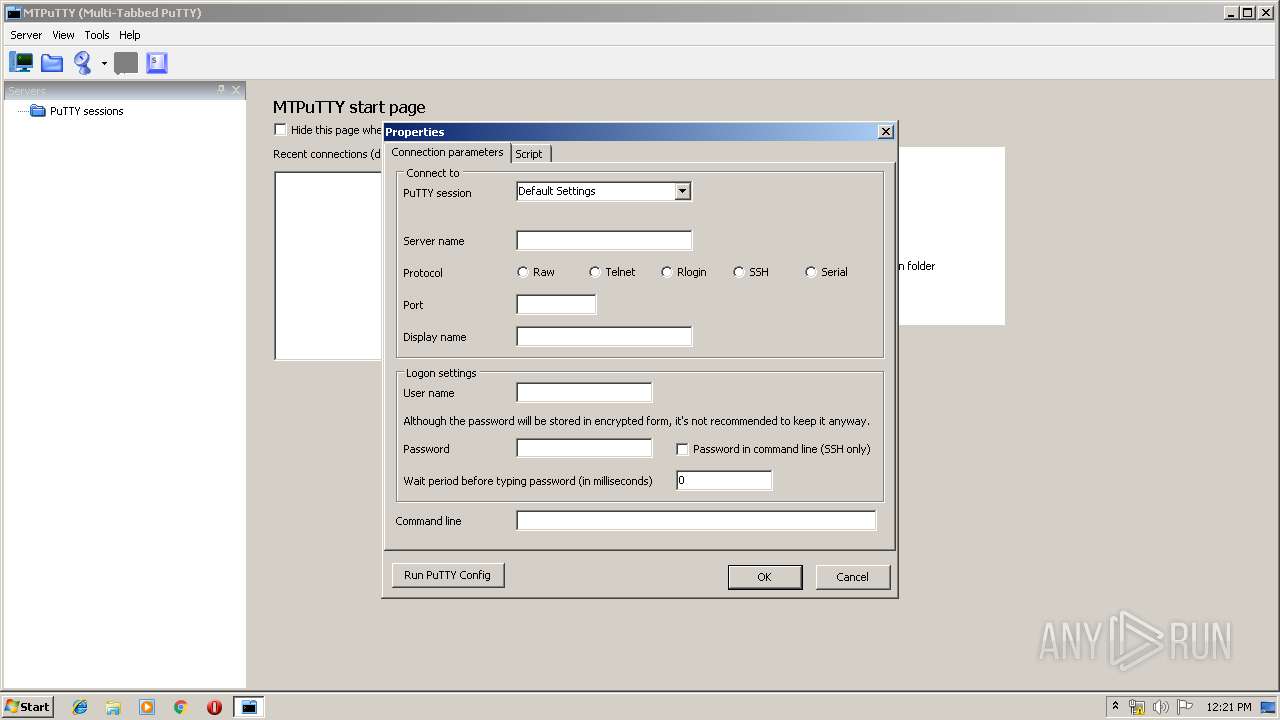
Task: Click into the Display name field
Action: pyautogui.click(x=604, y=336)
